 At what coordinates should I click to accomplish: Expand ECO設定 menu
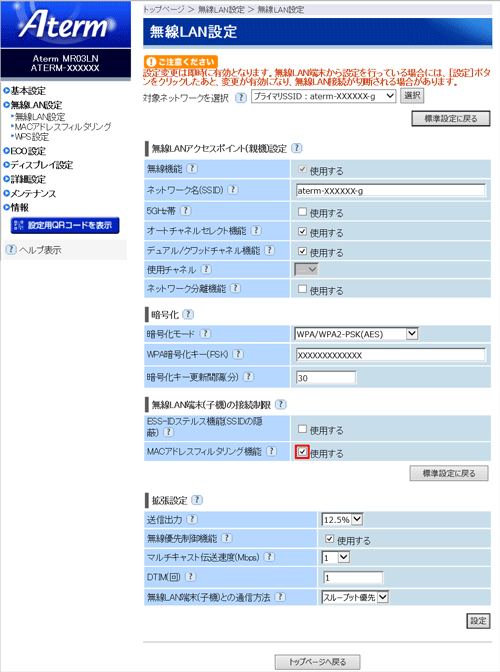[x=24, y=151]
